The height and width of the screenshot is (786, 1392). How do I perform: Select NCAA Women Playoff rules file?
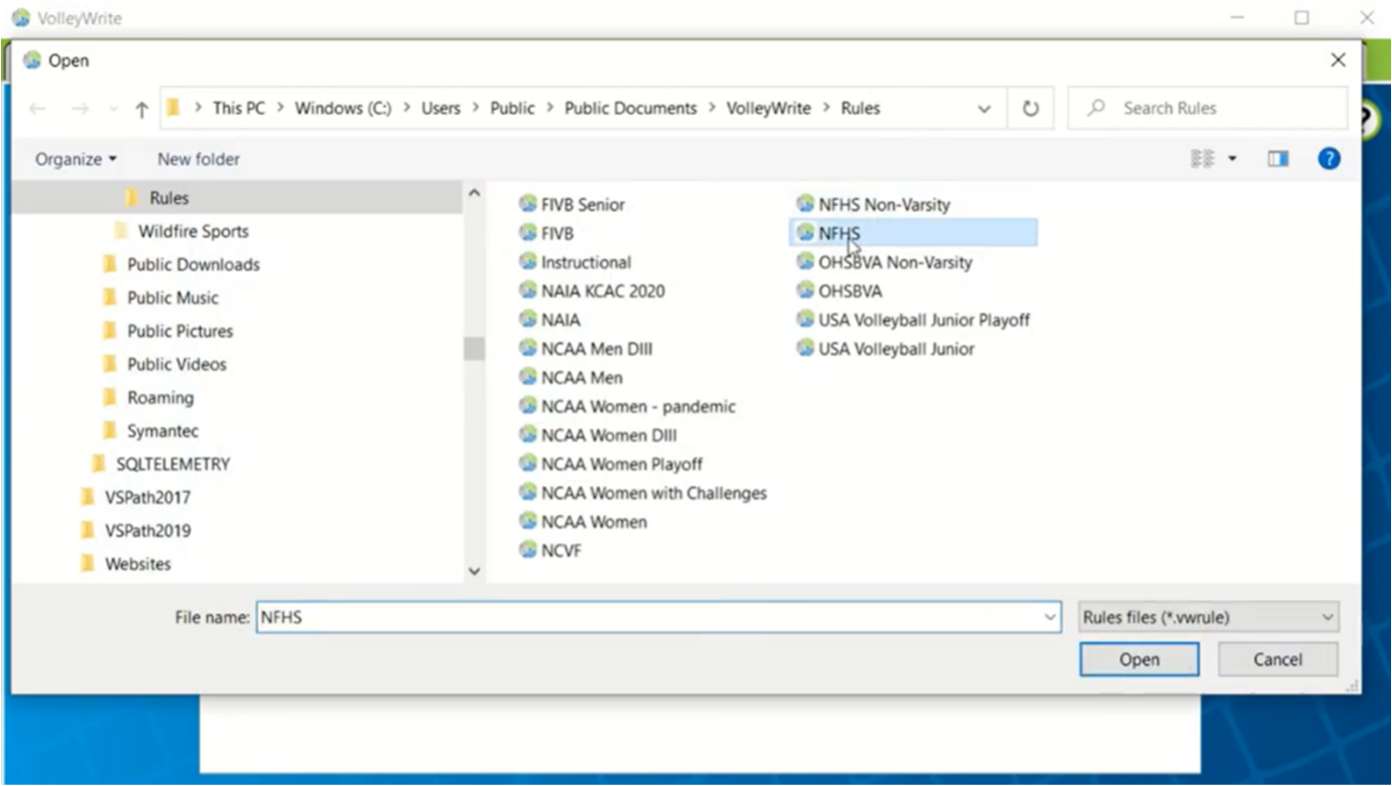611,464
